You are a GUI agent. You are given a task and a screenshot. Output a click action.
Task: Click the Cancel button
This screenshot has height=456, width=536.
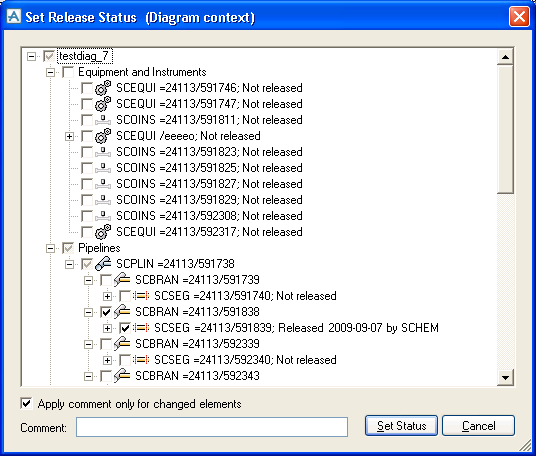478,426
